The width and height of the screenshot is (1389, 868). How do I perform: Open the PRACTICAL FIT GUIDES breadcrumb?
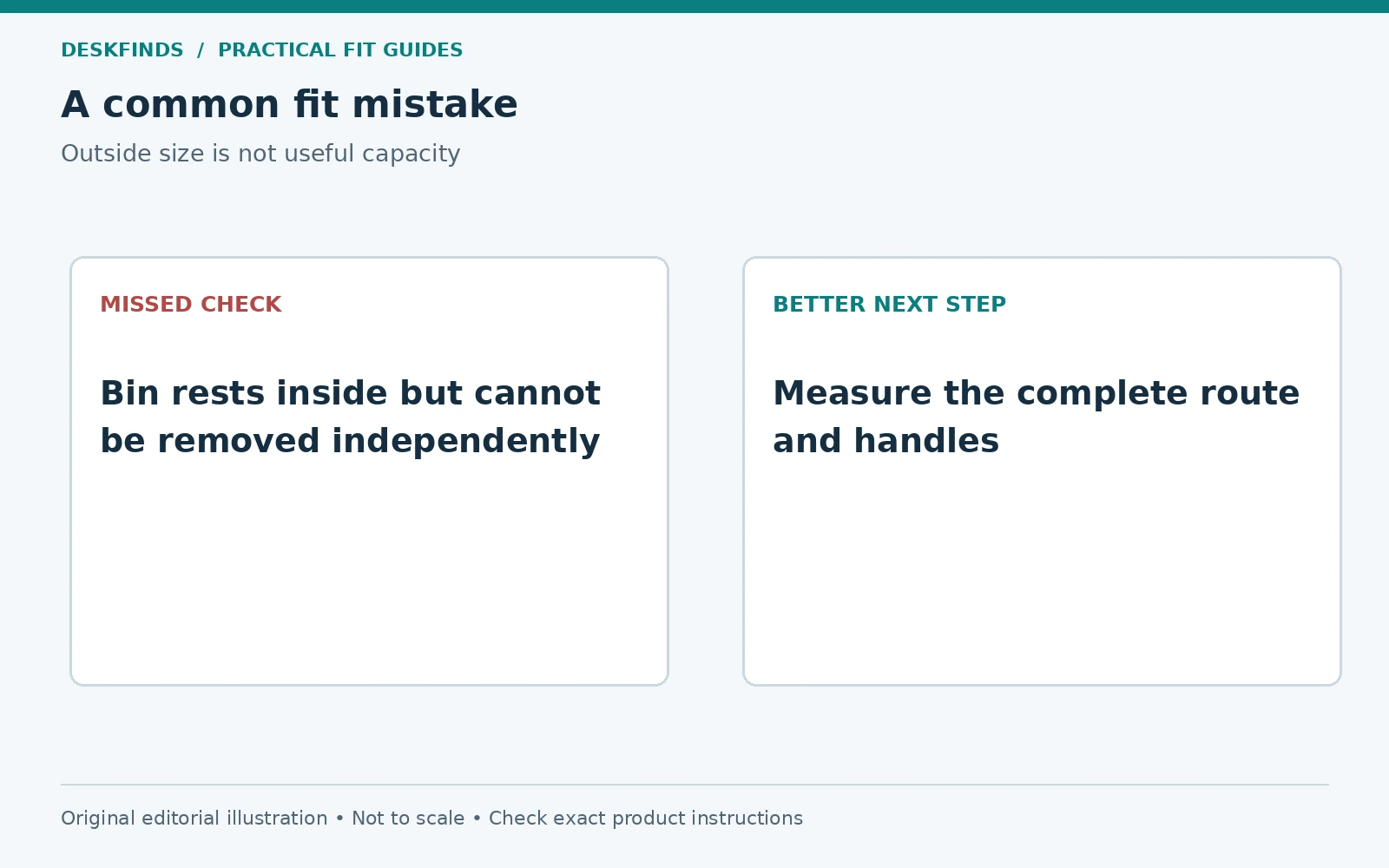coord(340,50)
